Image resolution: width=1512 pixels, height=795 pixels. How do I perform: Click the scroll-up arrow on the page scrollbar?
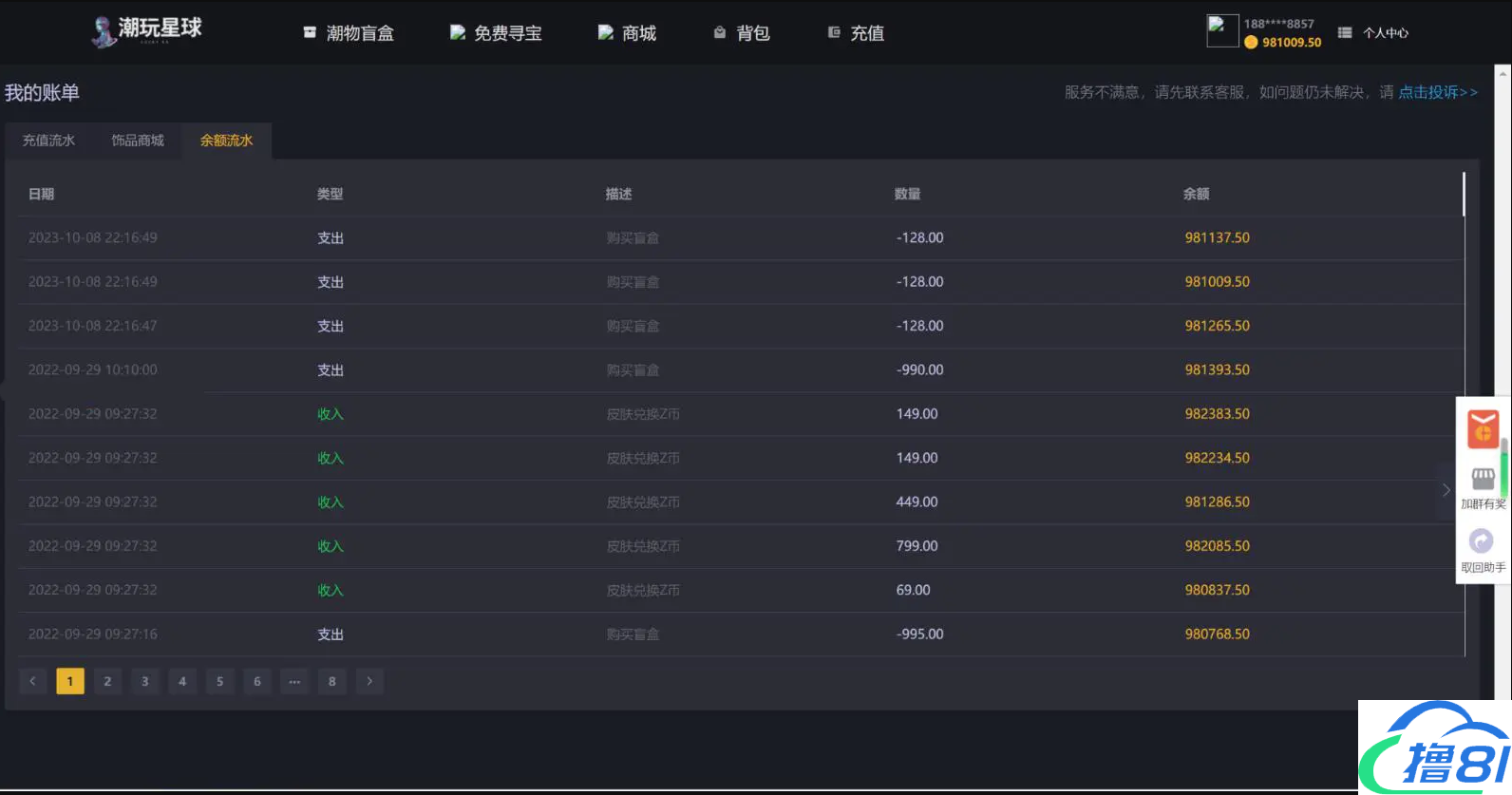(1503, 72)
